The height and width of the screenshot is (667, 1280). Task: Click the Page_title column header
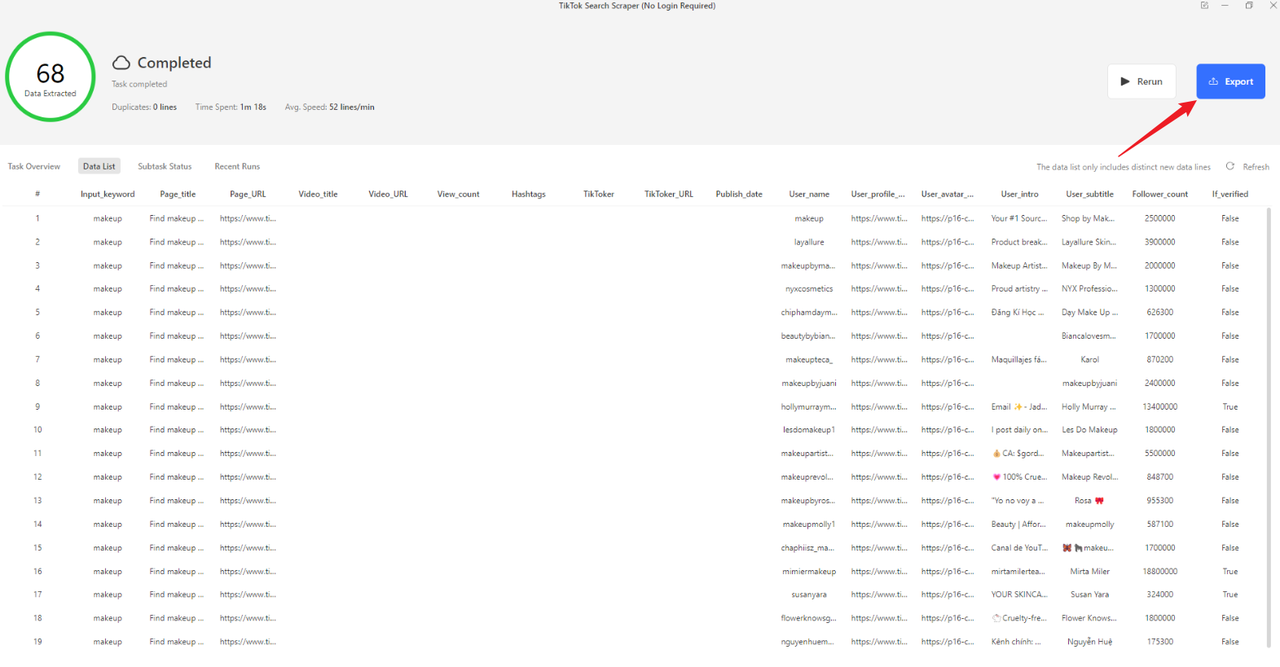point(178,194)
